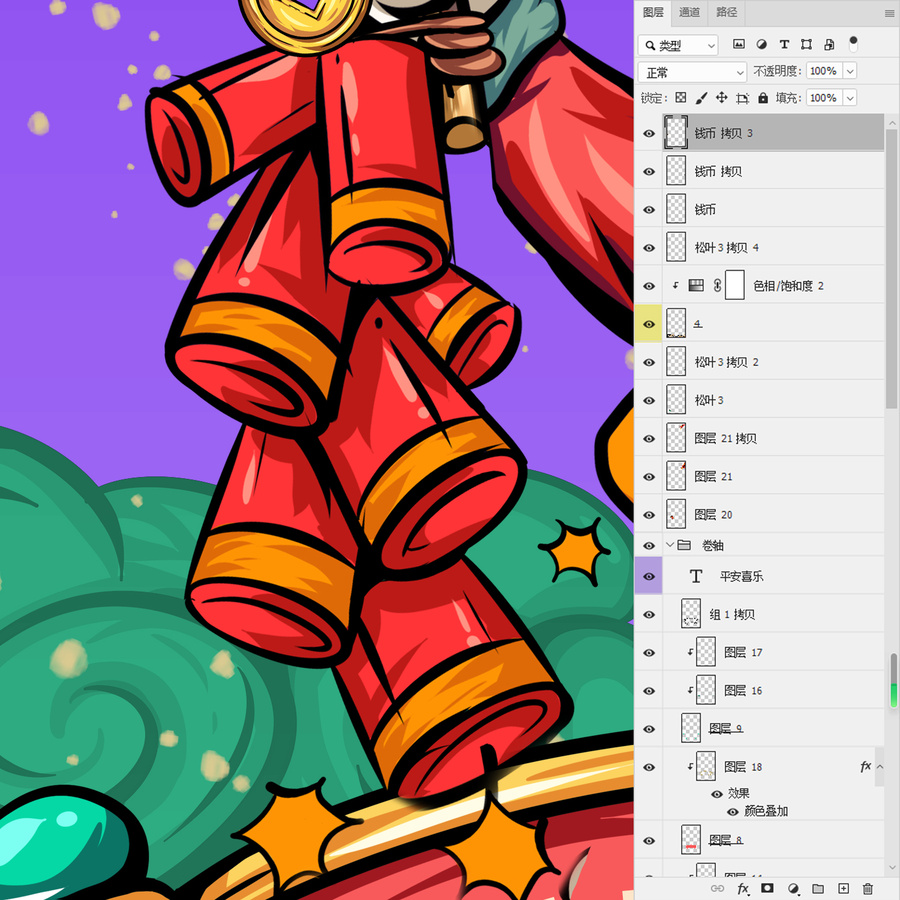
Task: Click the layers panel vertical scrollbar
Action: point(891,269)
